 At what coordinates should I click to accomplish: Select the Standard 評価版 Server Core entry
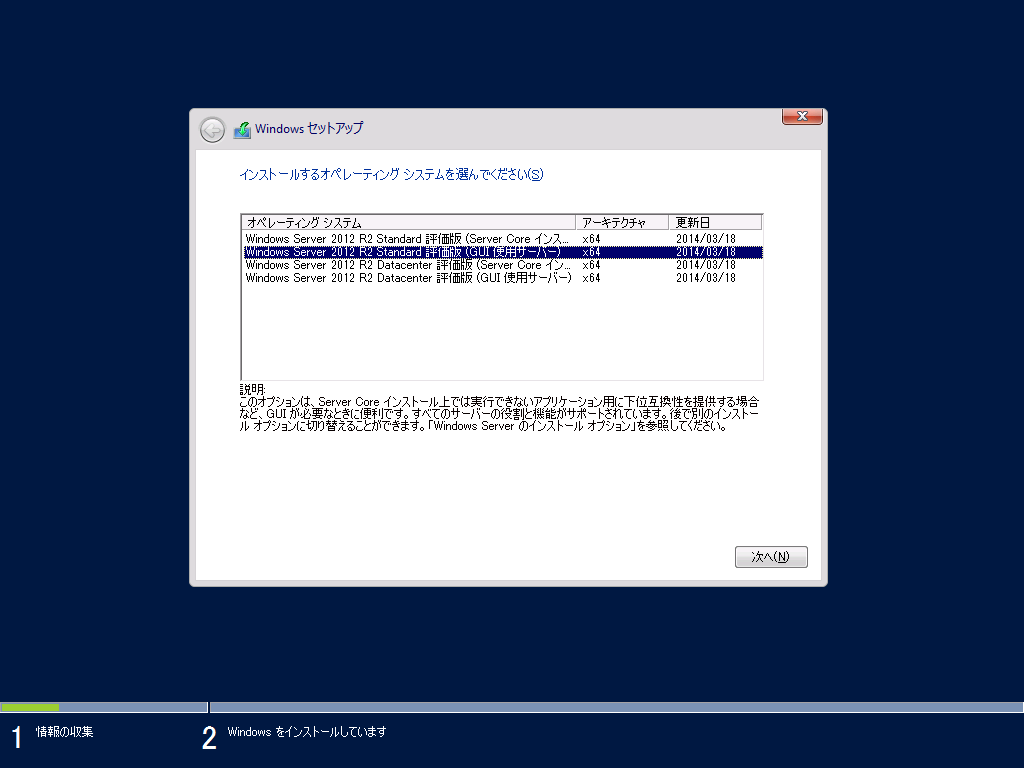pos(400,239)
